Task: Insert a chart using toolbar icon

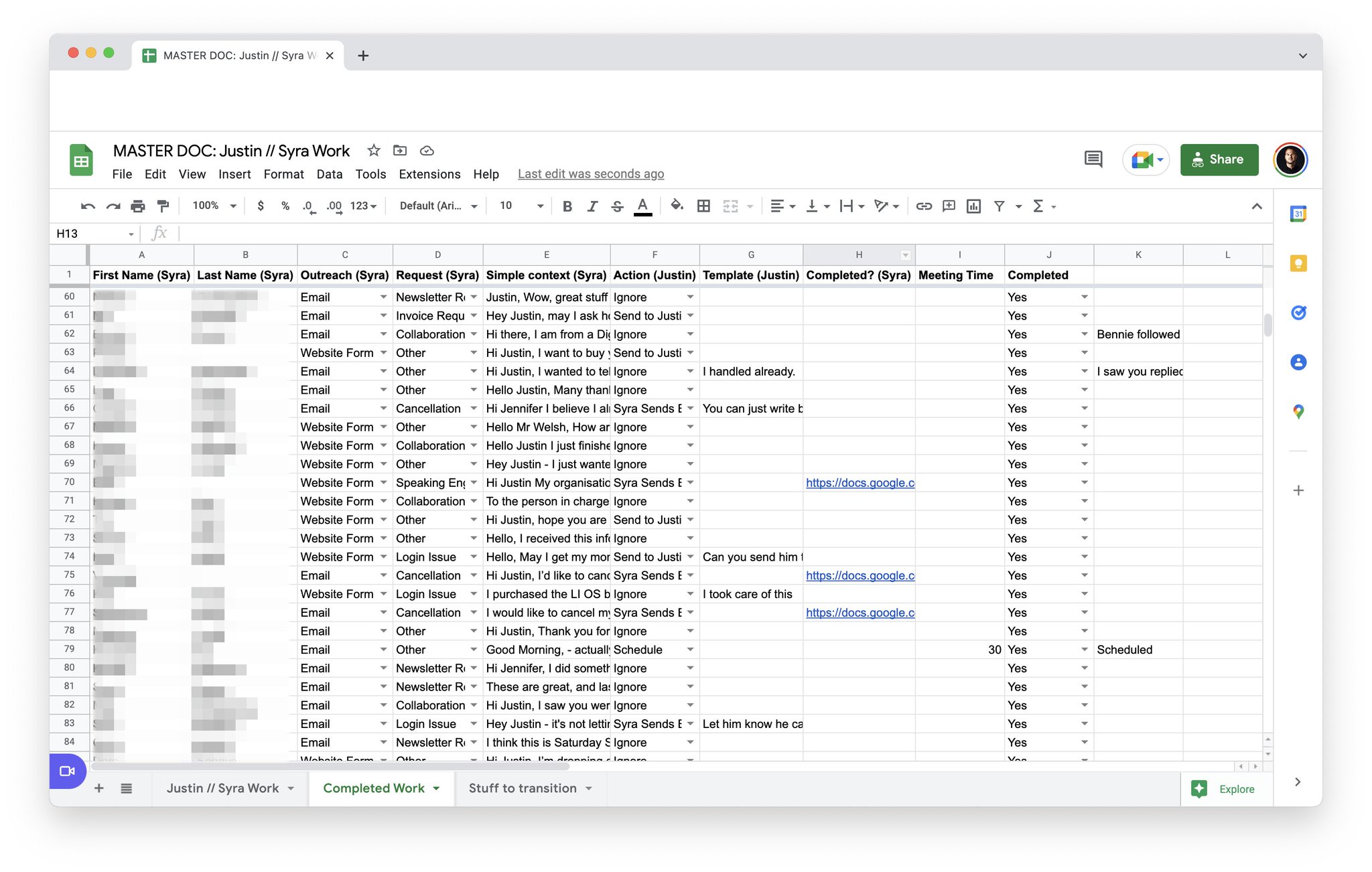Action: coord(973,206)
